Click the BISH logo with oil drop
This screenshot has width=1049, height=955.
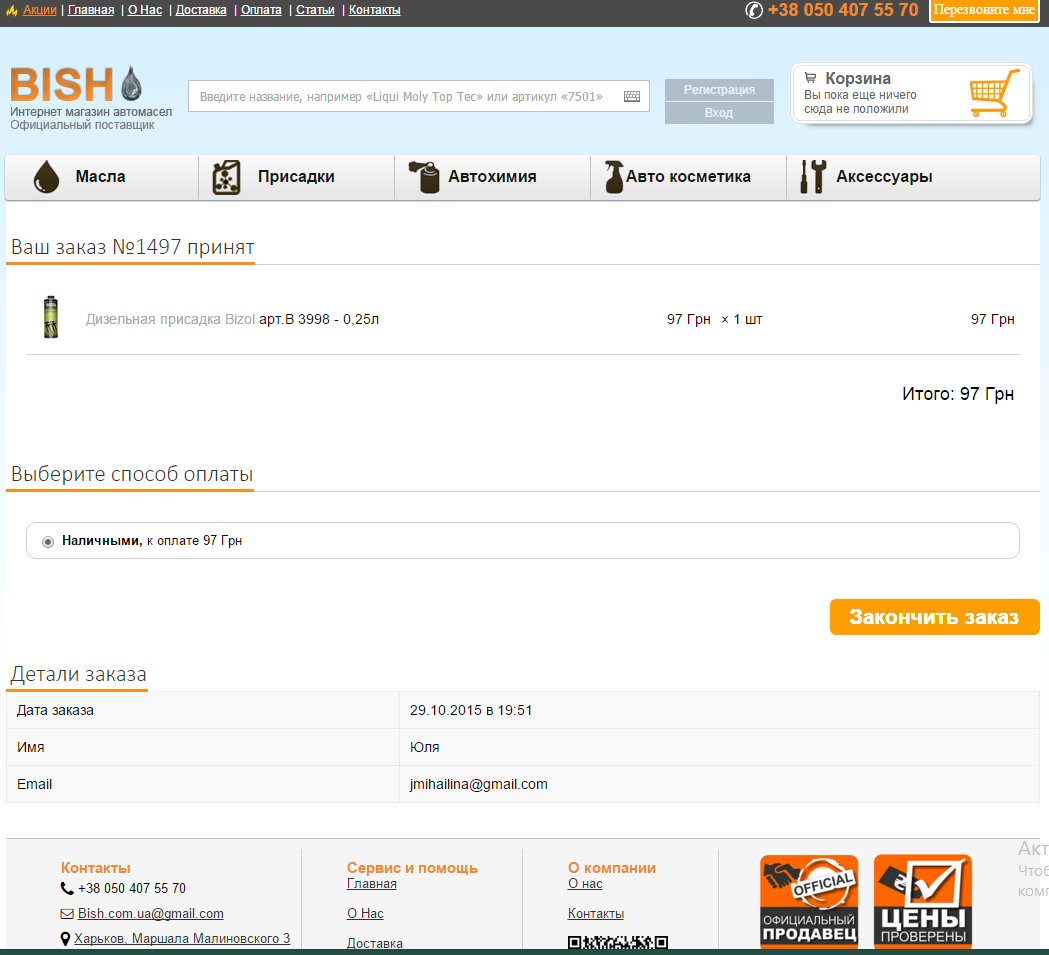(x=76, y=85)
